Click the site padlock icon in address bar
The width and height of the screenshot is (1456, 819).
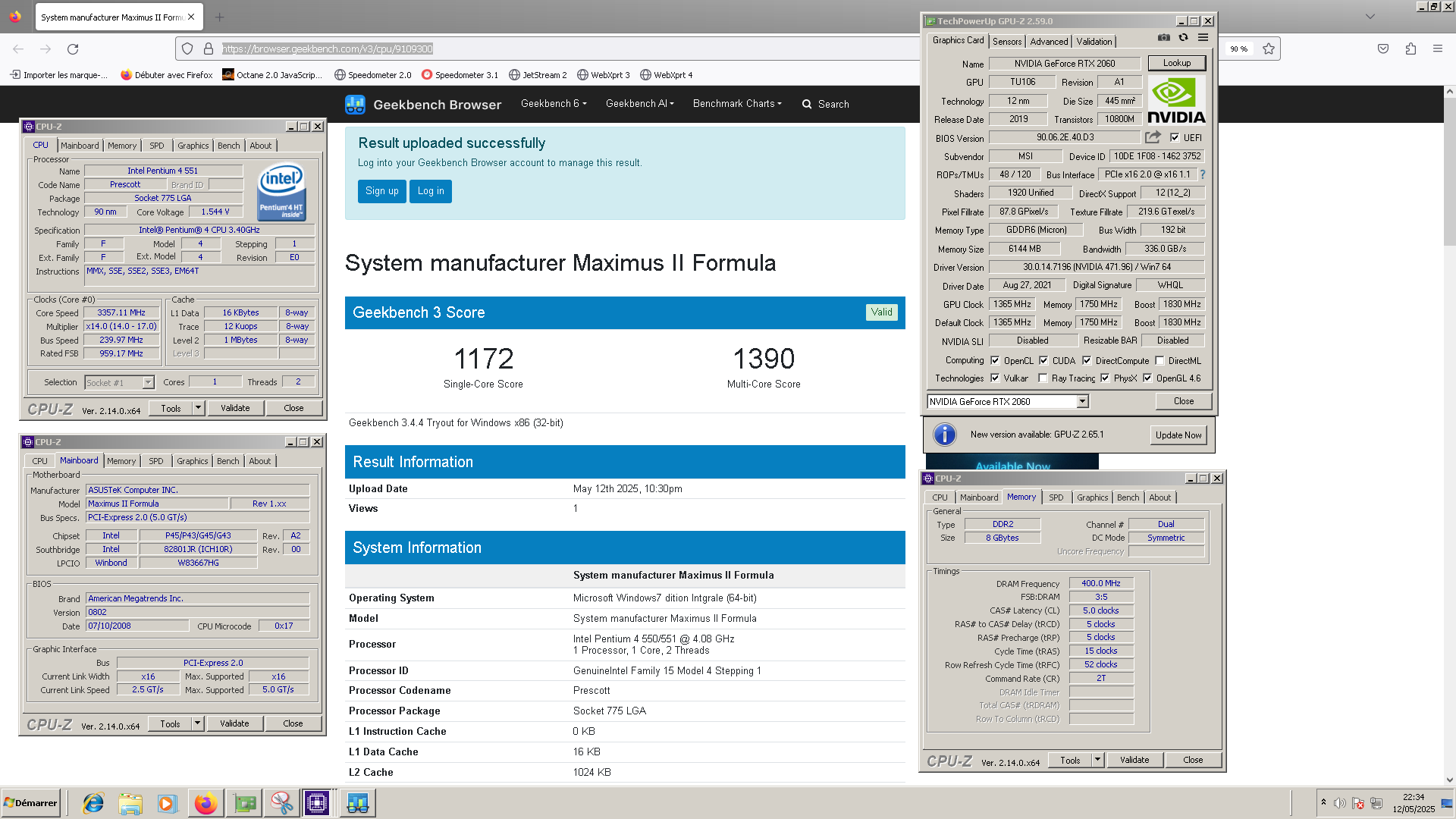click(x=209, y=49)
